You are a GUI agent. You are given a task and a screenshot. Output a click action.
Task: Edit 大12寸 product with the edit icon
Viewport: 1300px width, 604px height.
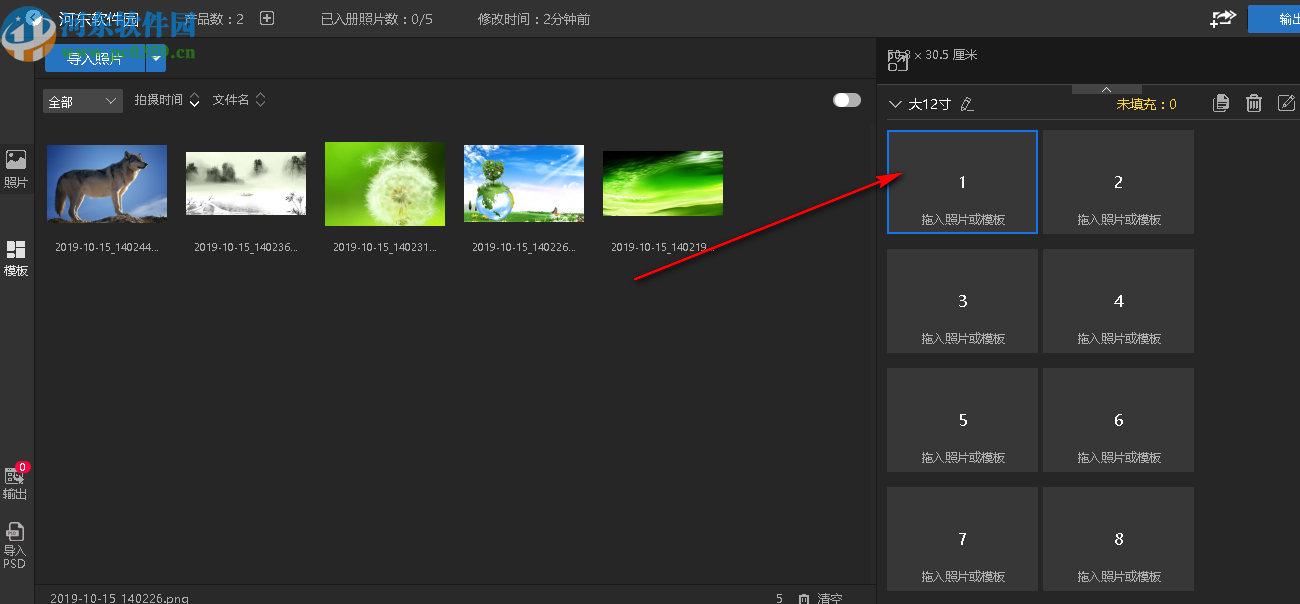(x=1287, y=103)
